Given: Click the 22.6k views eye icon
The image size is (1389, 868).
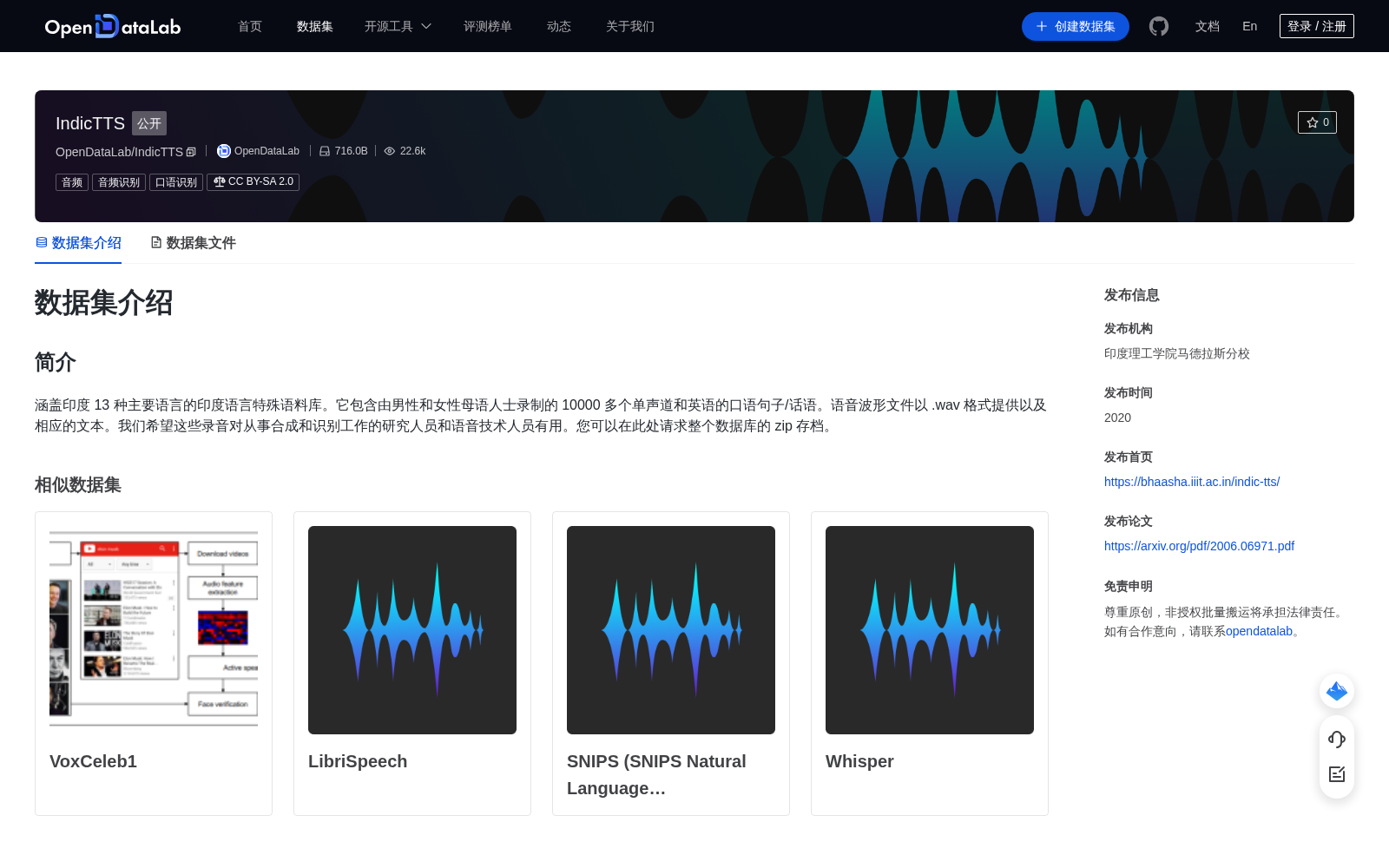Looking at the screenshot, I should point(390,151).
